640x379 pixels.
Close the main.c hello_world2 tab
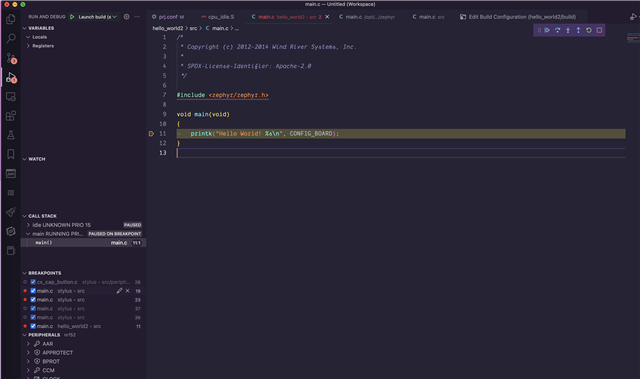pos(327,17)
